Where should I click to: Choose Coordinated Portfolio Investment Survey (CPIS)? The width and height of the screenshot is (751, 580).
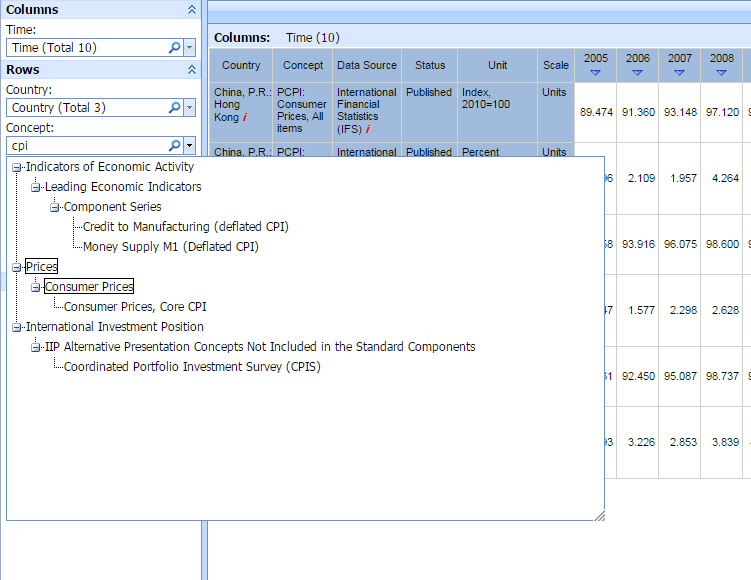pos(192,367)
